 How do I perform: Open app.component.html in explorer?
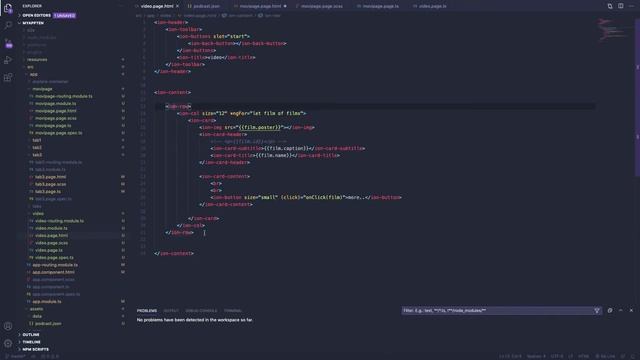pos(53,272)
